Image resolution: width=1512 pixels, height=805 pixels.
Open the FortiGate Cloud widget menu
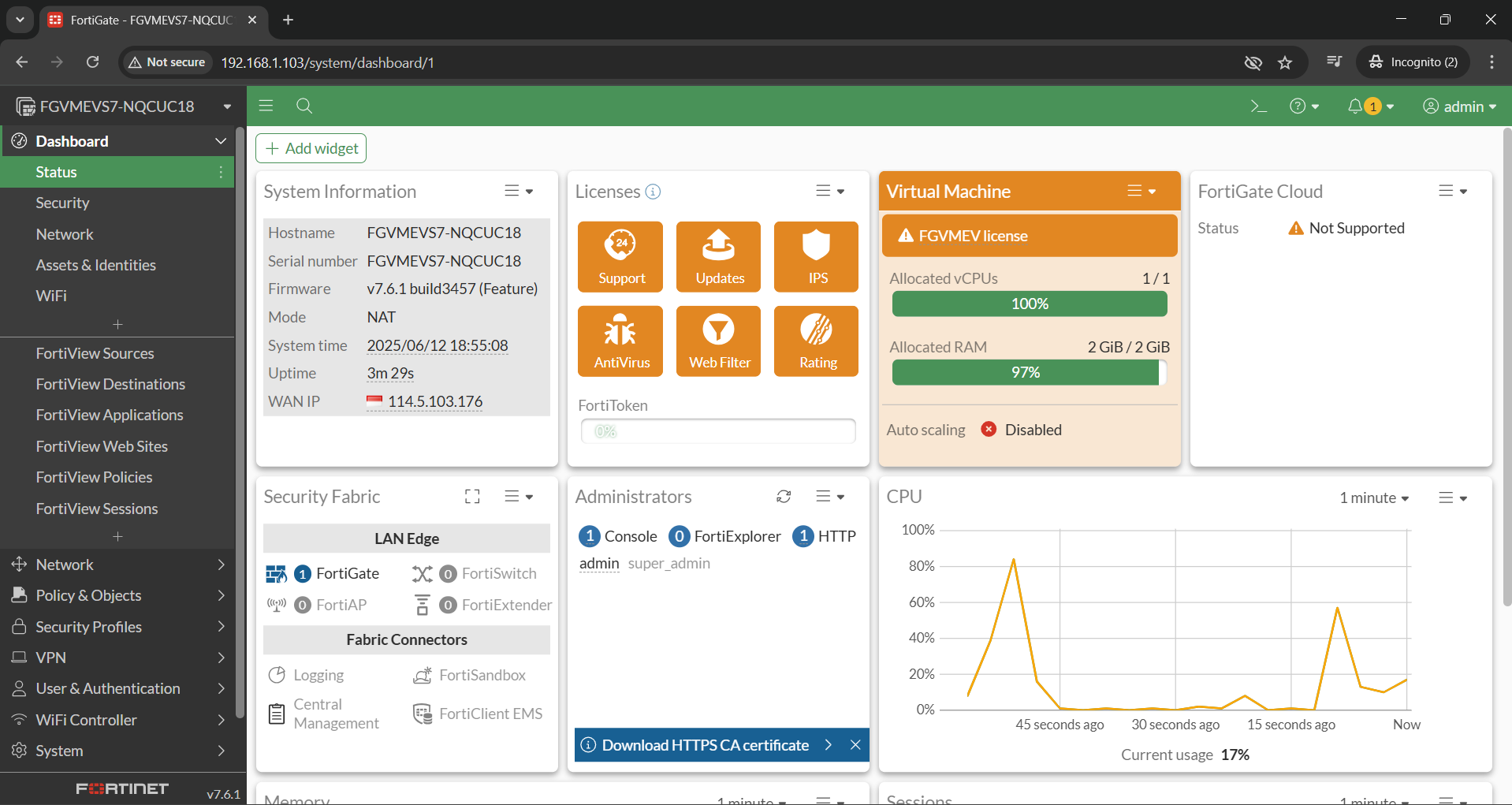[x=1453, y=191]
